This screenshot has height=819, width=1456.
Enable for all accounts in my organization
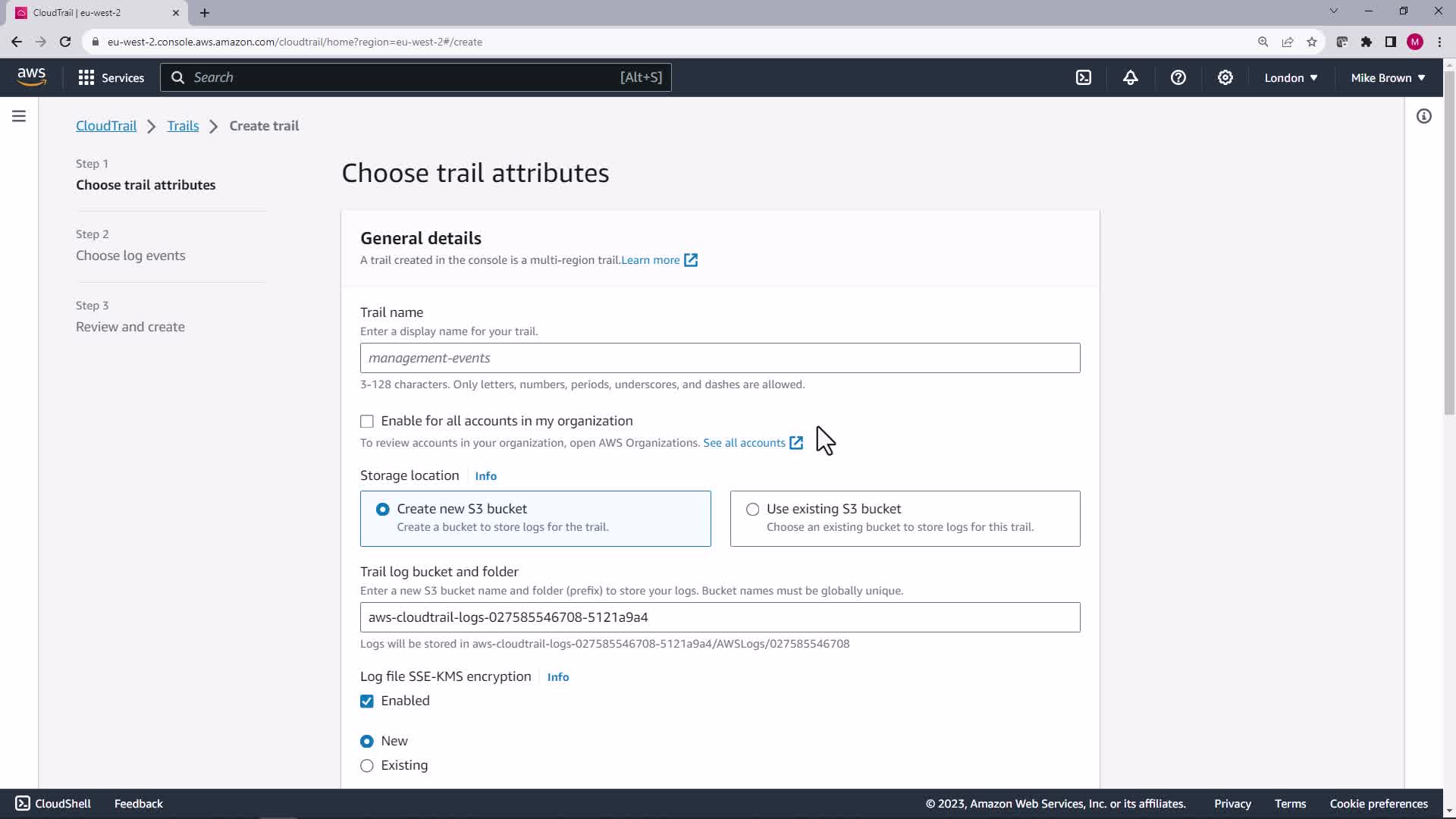click(x=367, y=421)
